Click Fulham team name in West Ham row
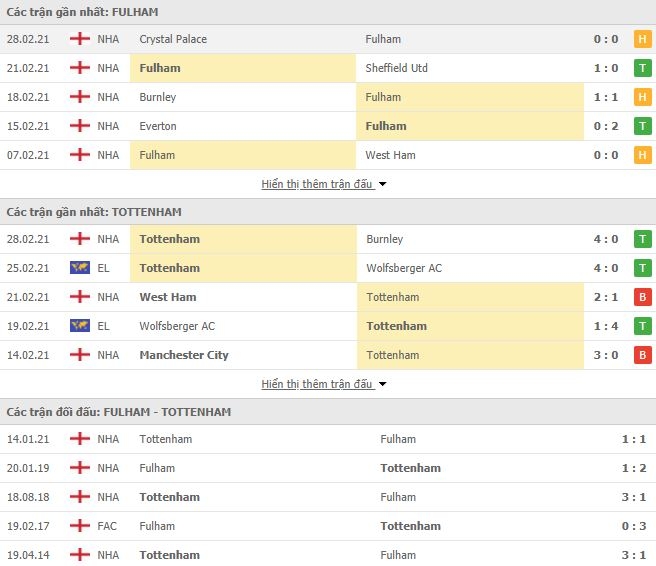Image resolution: width=656 pixels, height=566 pixels. 157,155
